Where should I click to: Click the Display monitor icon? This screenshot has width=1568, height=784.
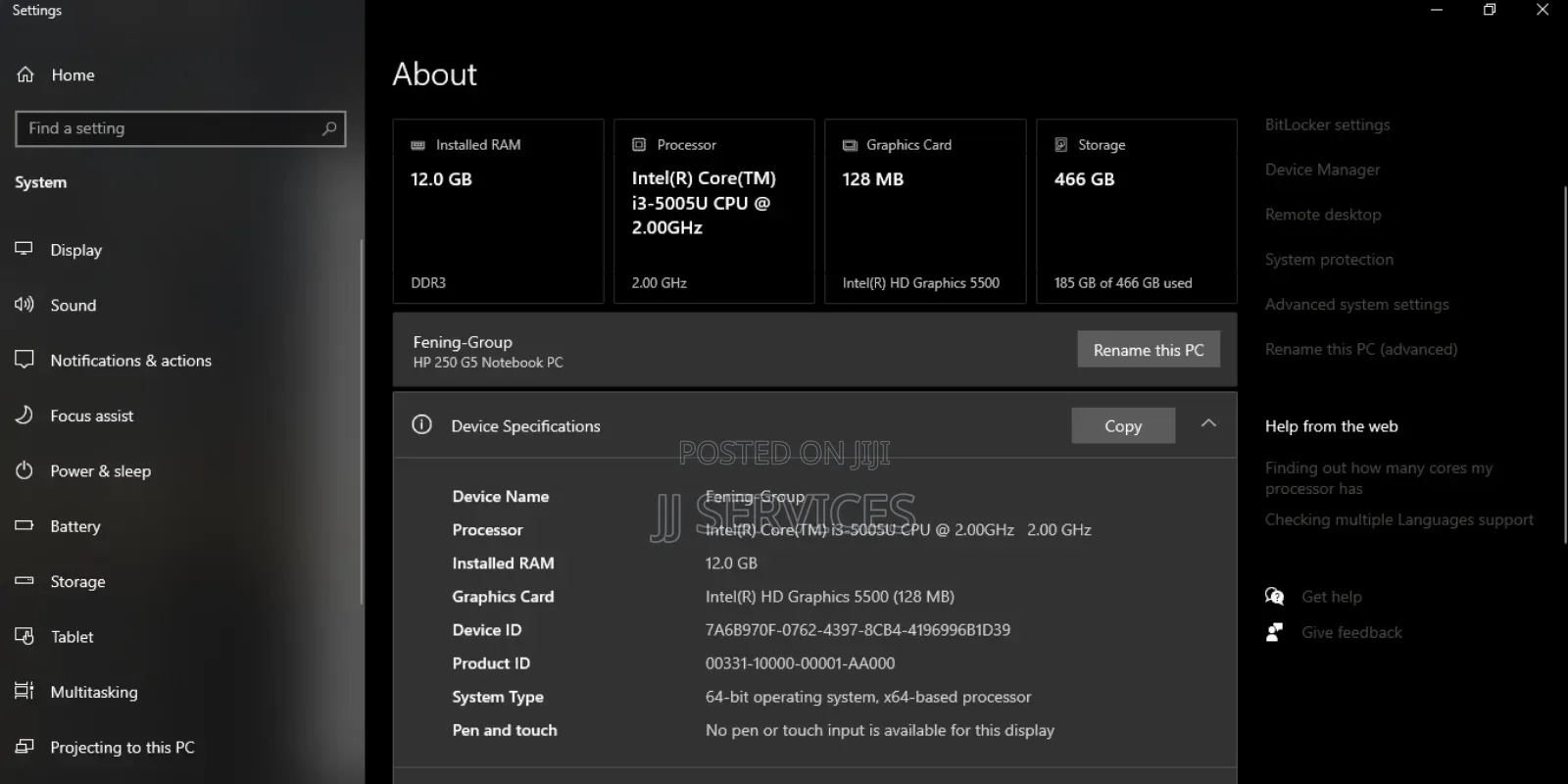pyautogui.click(x=24, y=249)
